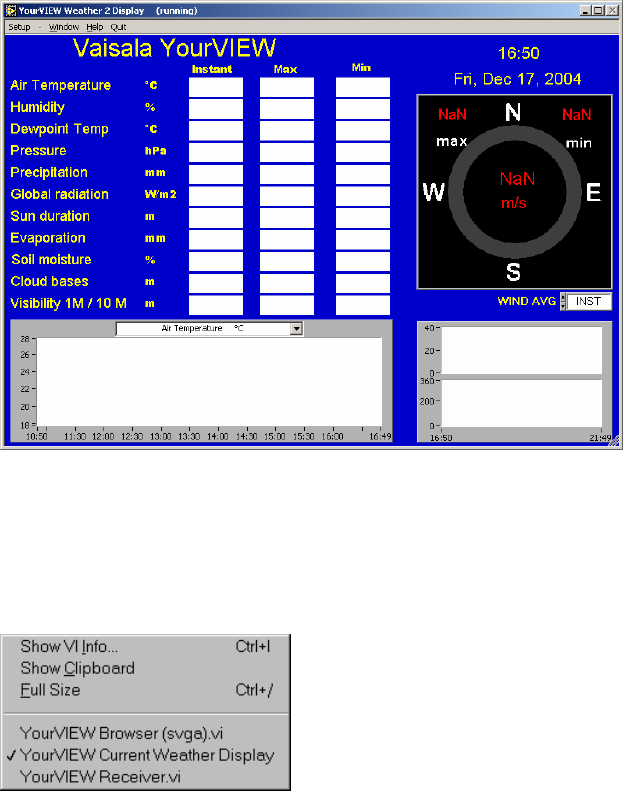Click the INST wind averaging field

point(589,301)
